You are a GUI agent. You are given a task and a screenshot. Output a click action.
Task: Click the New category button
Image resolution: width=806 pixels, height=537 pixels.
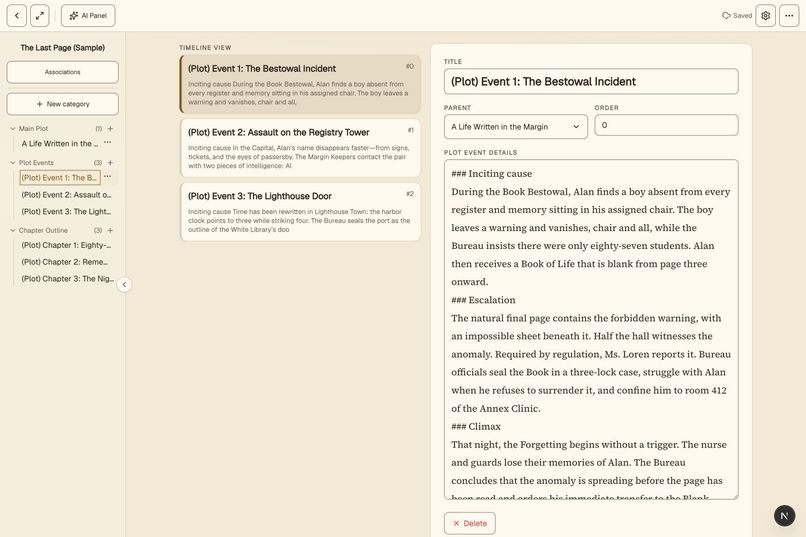tap(63, 104)
